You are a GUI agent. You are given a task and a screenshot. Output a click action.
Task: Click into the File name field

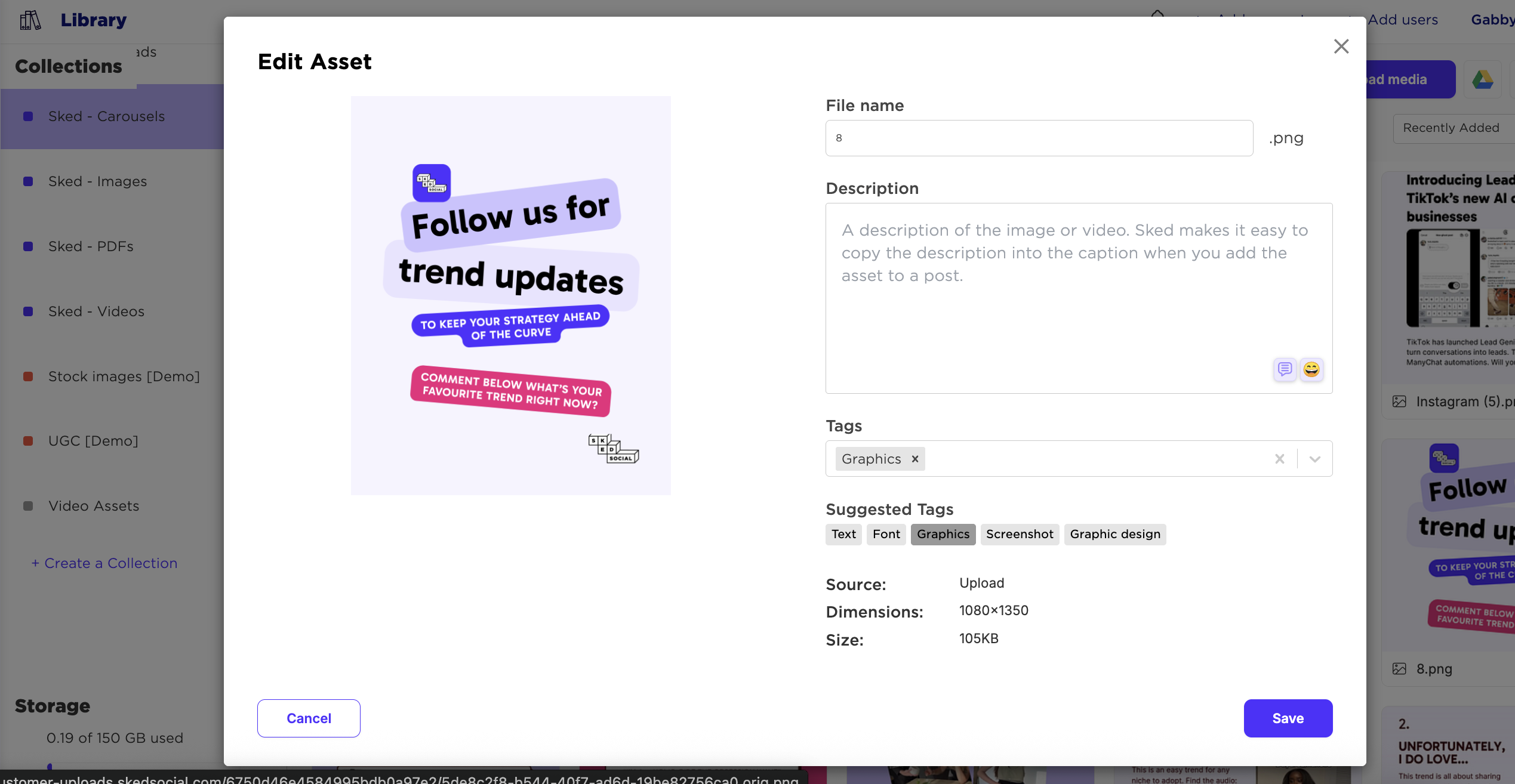click(1039, 138)
